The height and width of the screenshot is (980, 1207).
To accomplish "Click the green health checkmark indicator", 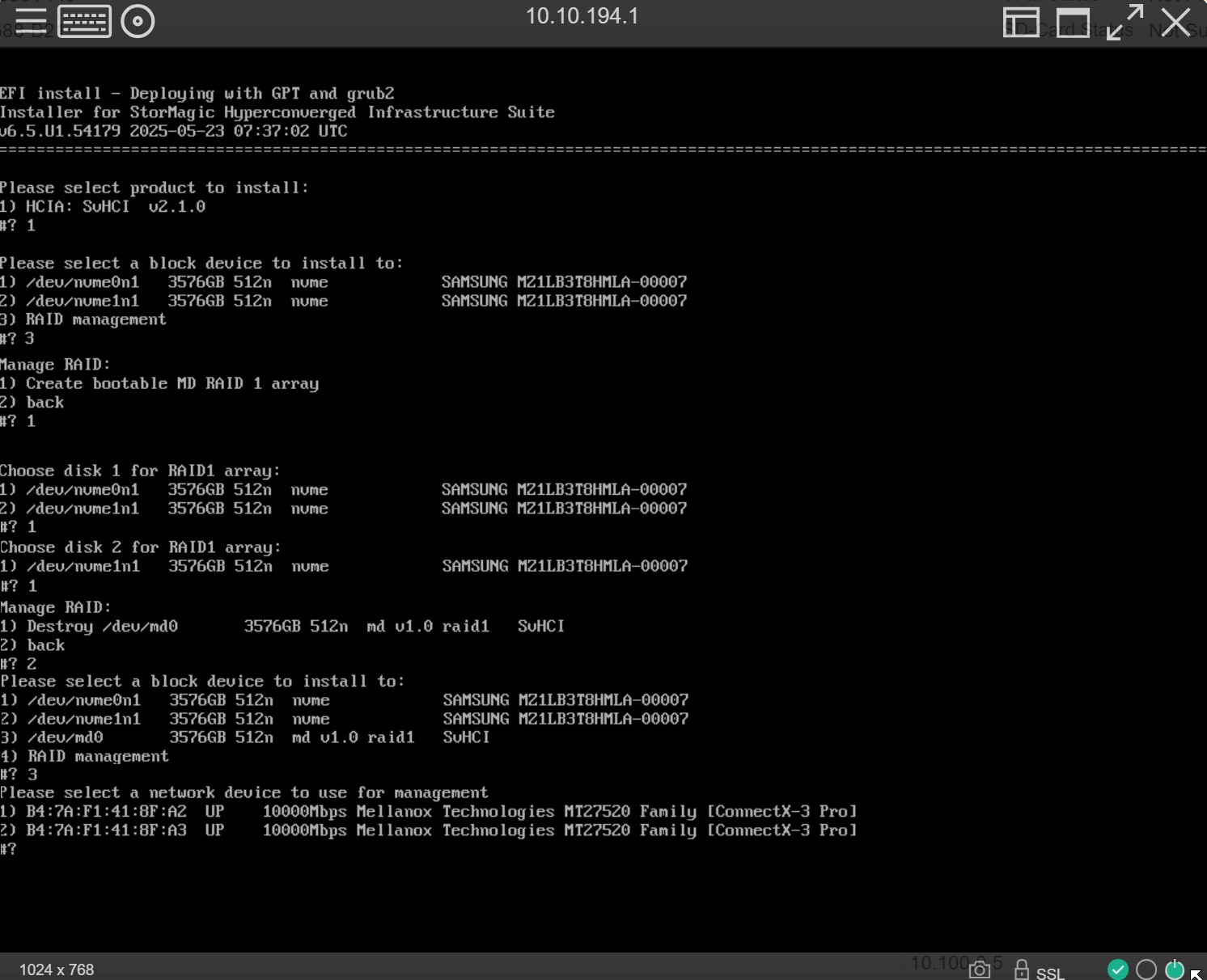I will (1118, 969).
